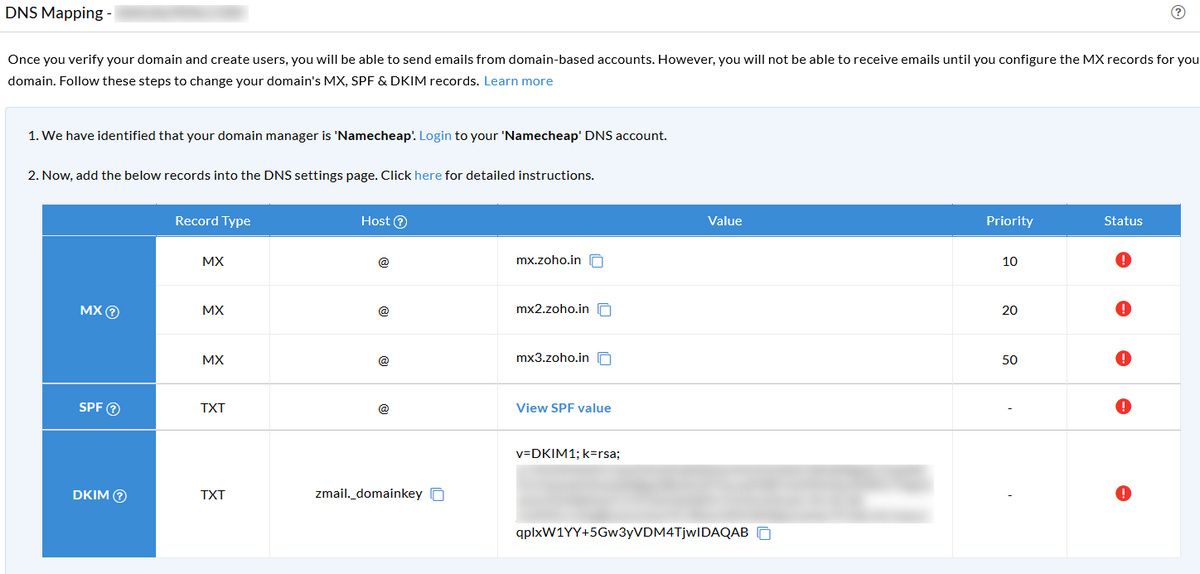Click TXT record type in SPF row
Viewport: 1200px width, 574px height.
[213, 408]
